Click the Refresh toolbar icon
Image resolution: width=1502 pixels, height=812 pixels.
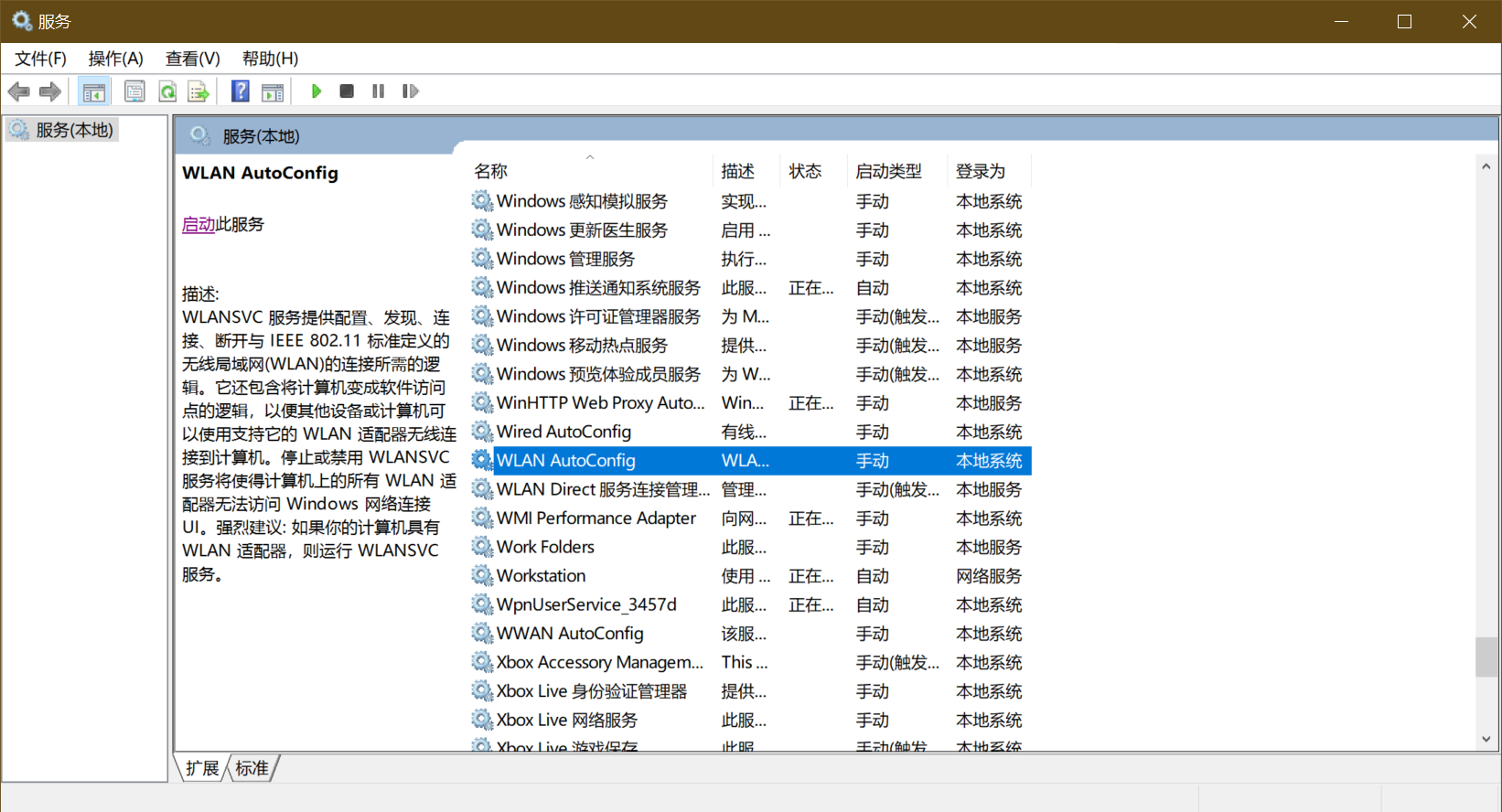click(x=167, y=91)
